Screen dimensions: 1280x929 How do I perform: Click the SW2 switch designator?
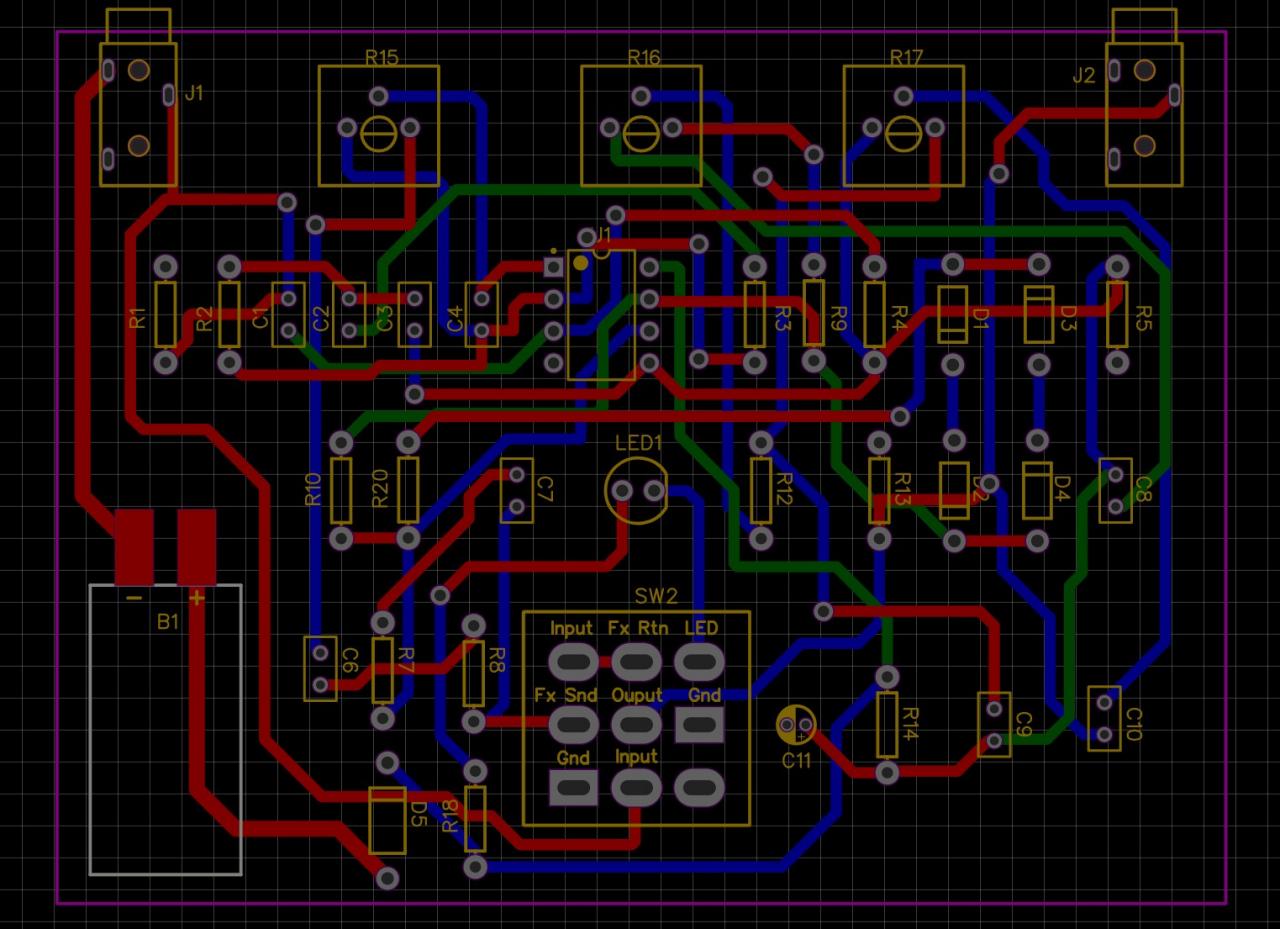click(x=657, y=597)
